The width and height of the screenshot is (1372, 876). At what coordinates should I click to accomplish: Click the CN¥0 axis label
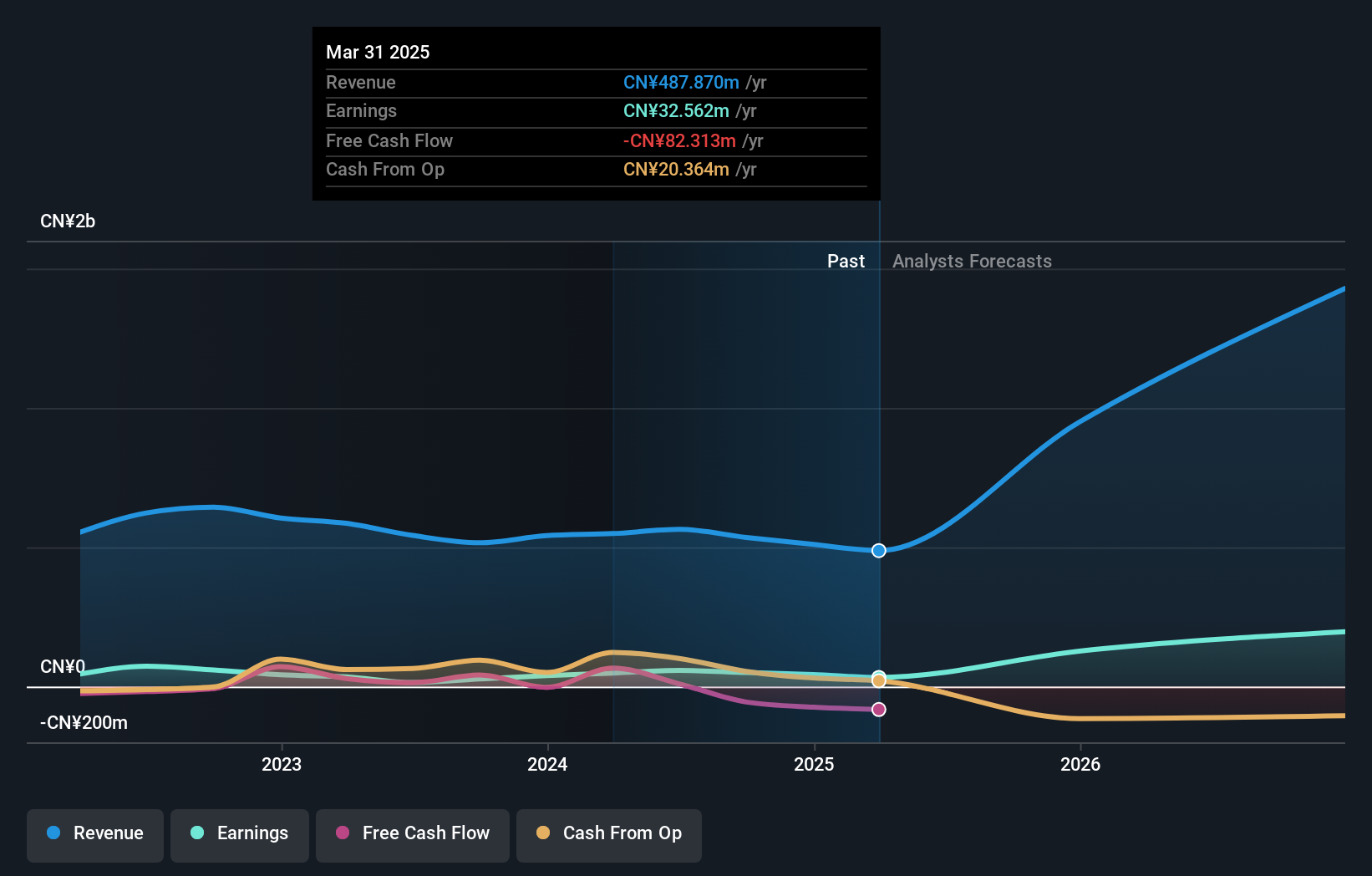pyautogui.click(x=63, y=666)
